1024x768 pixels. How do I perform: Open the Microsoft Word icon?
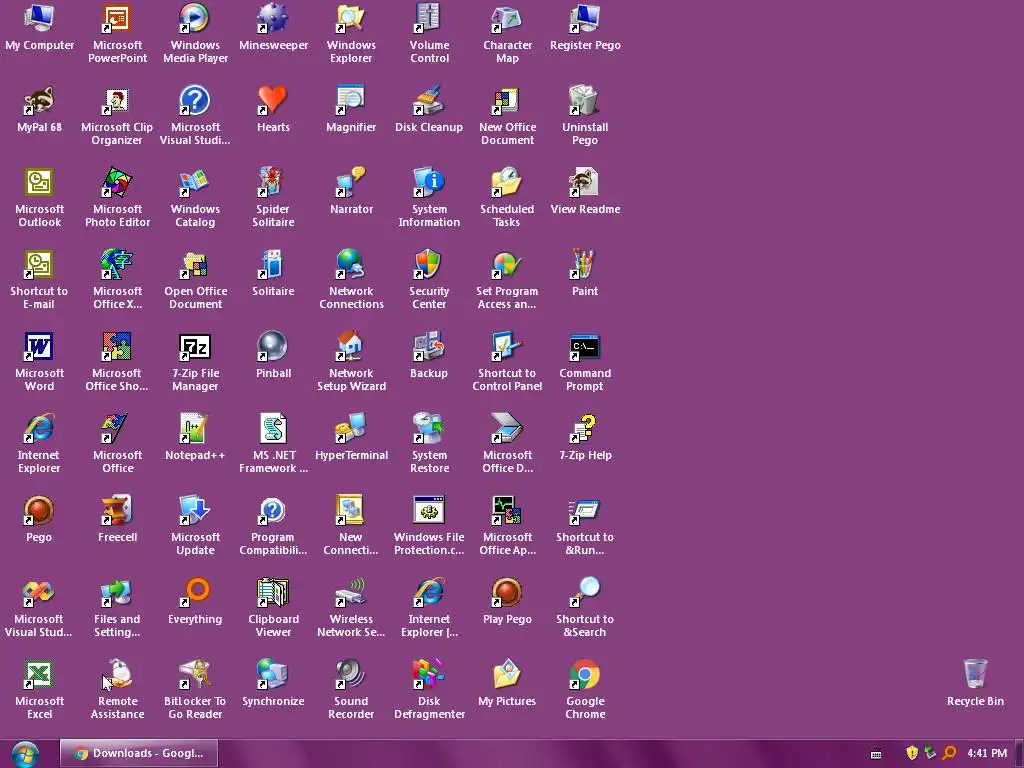click(x=39, y=347)
